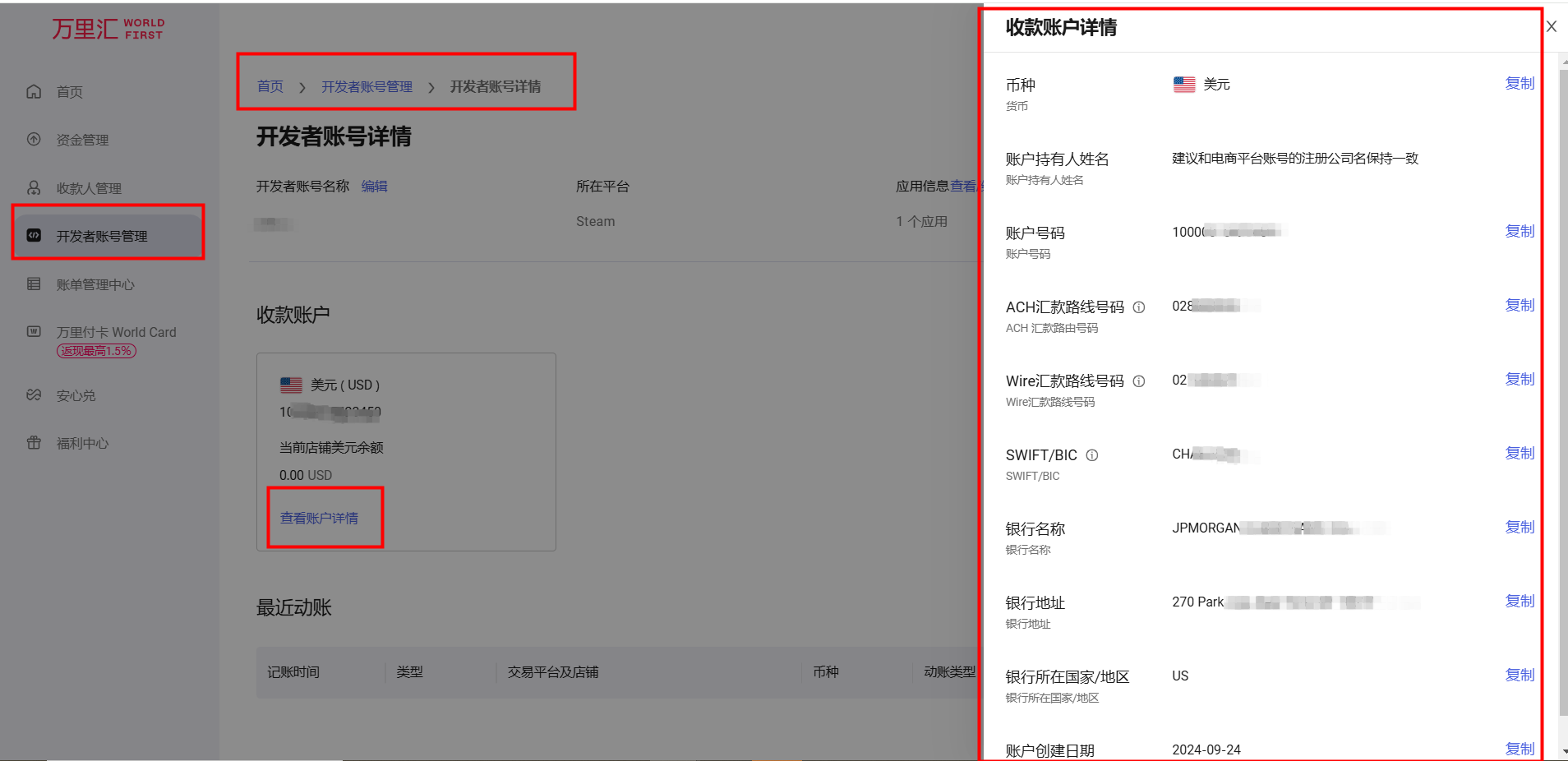Screen dimensions: 1568x761
Task: Close the 收款账户详情 panel
Action: pos(1552,26)
